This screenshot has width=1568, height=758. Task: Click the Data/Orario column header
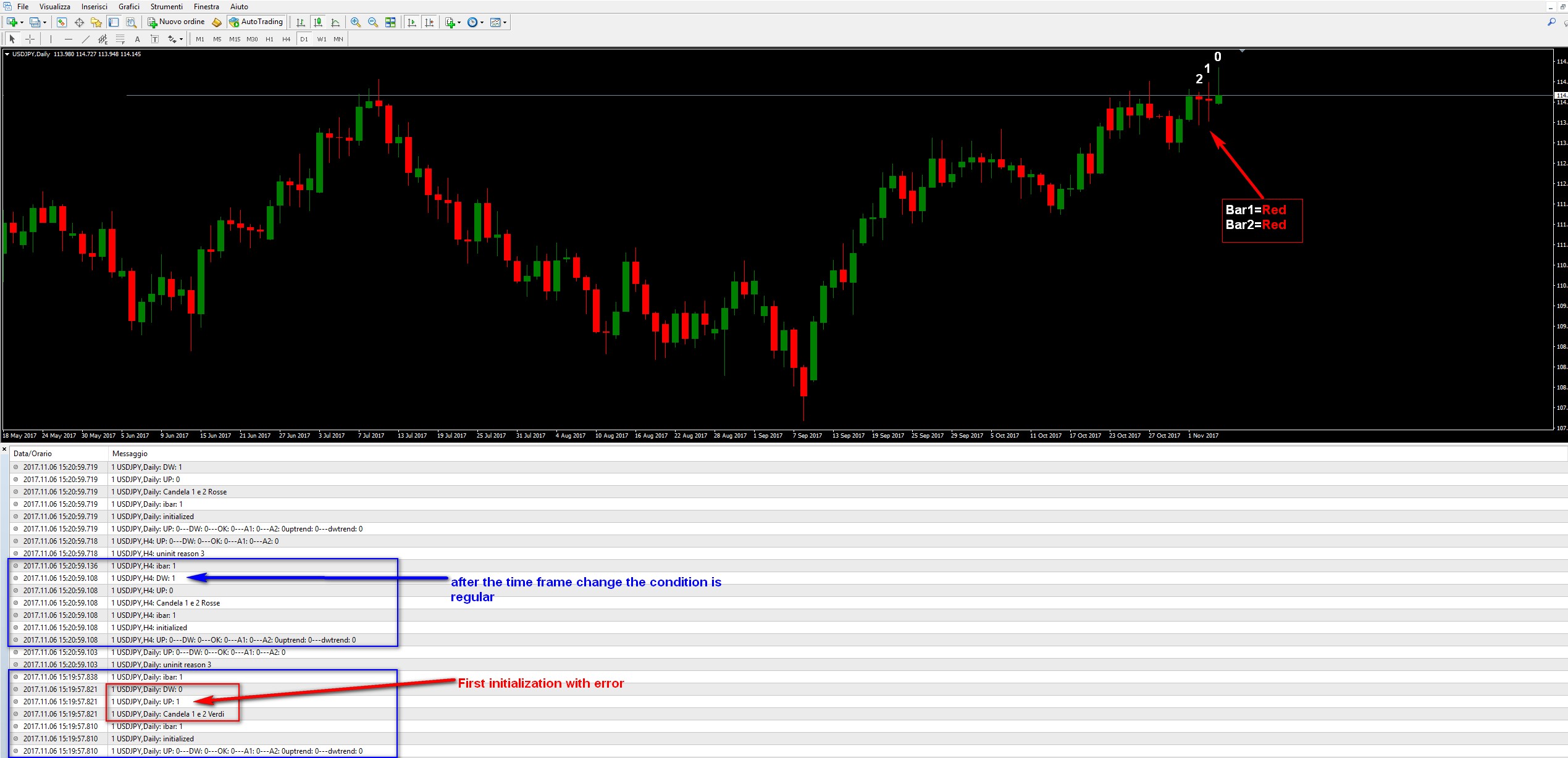[x=59, y=454]
